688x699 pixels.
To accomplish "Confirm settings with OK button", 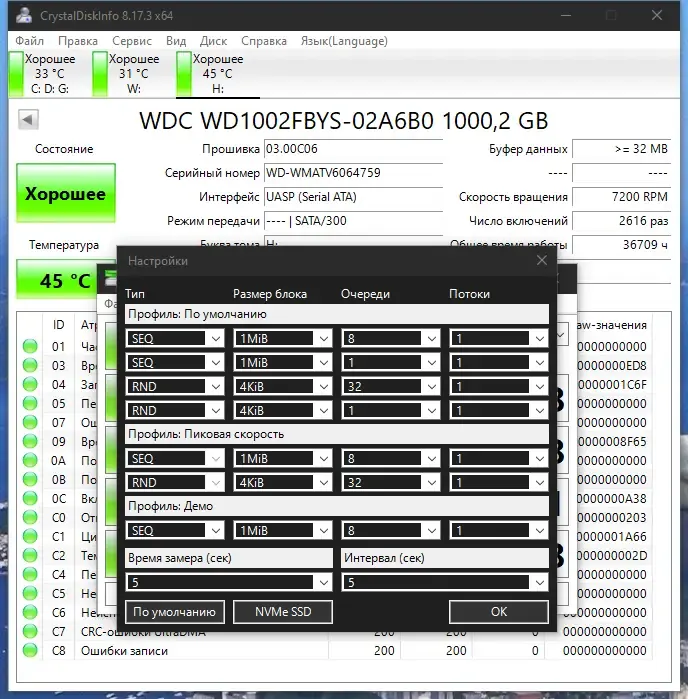I will [x=498, y=612].
